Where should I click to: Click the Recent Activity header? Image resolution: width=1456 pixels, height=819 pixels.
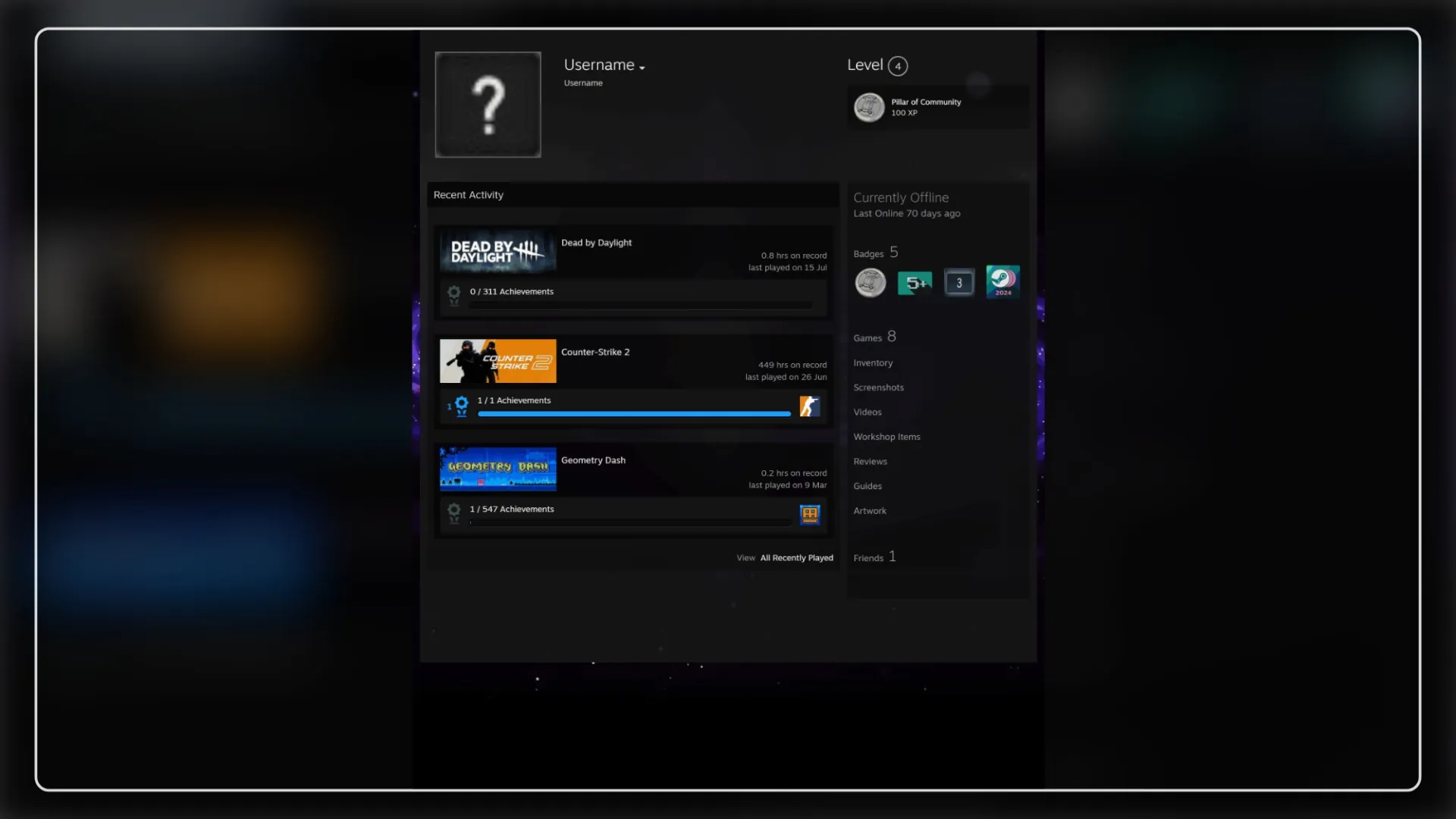[633, 195]
